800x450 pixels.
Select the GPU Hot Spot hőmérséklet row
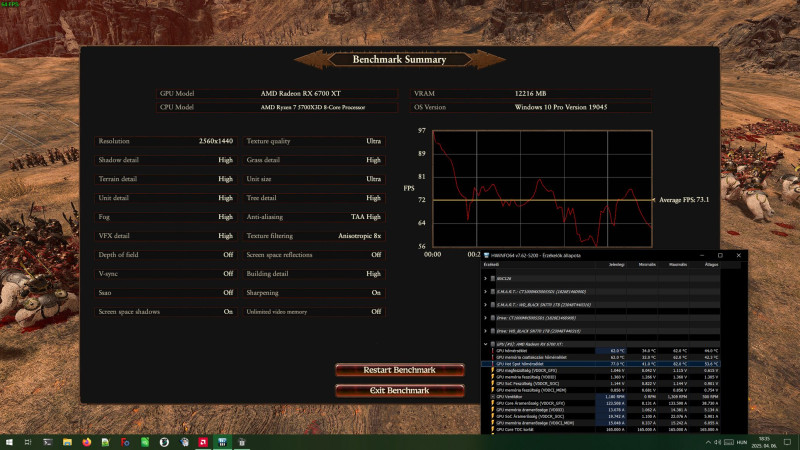click(601, 364)
